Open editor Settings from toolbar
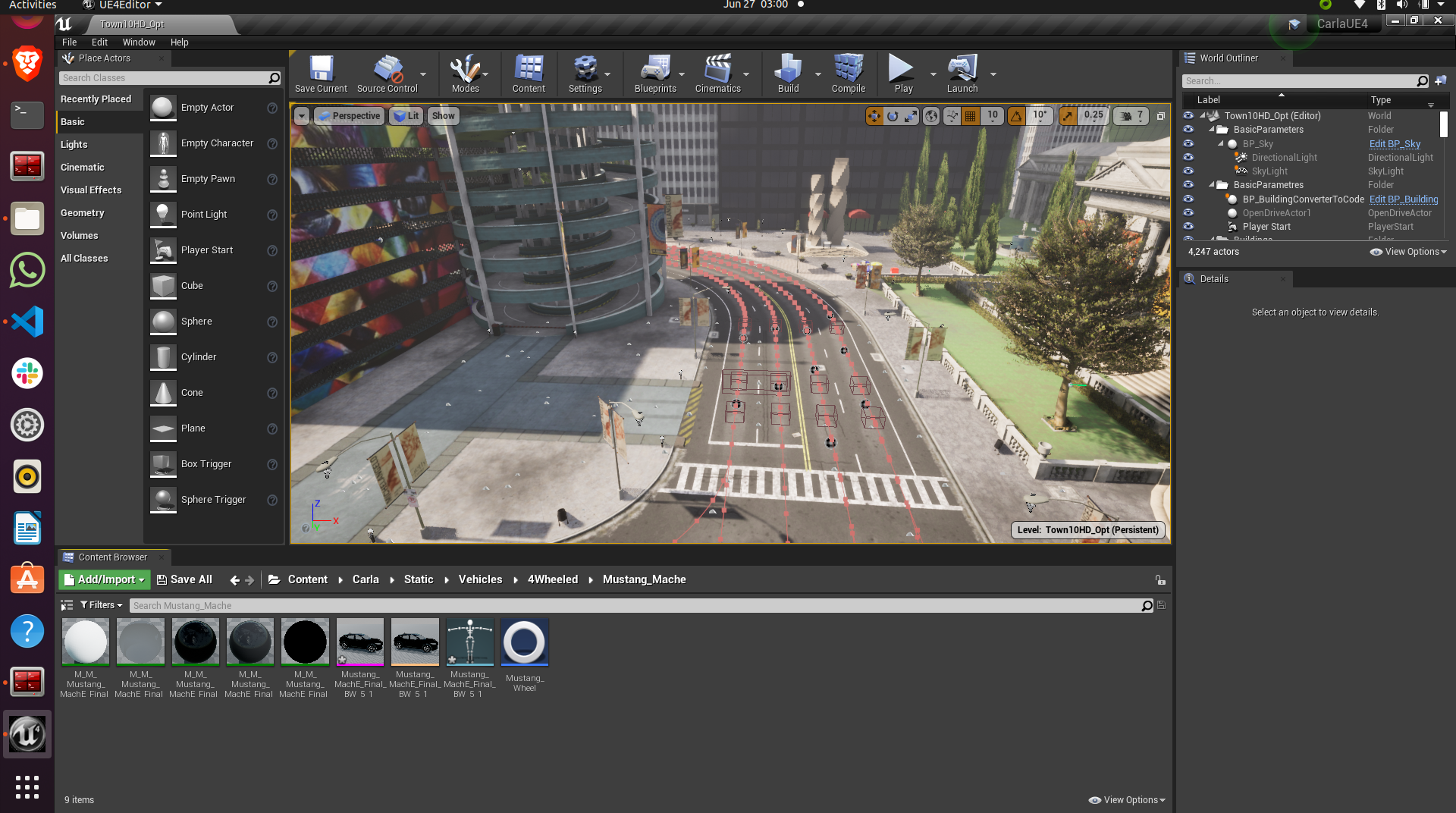The image size is (1456, 813). pos(585,74)
